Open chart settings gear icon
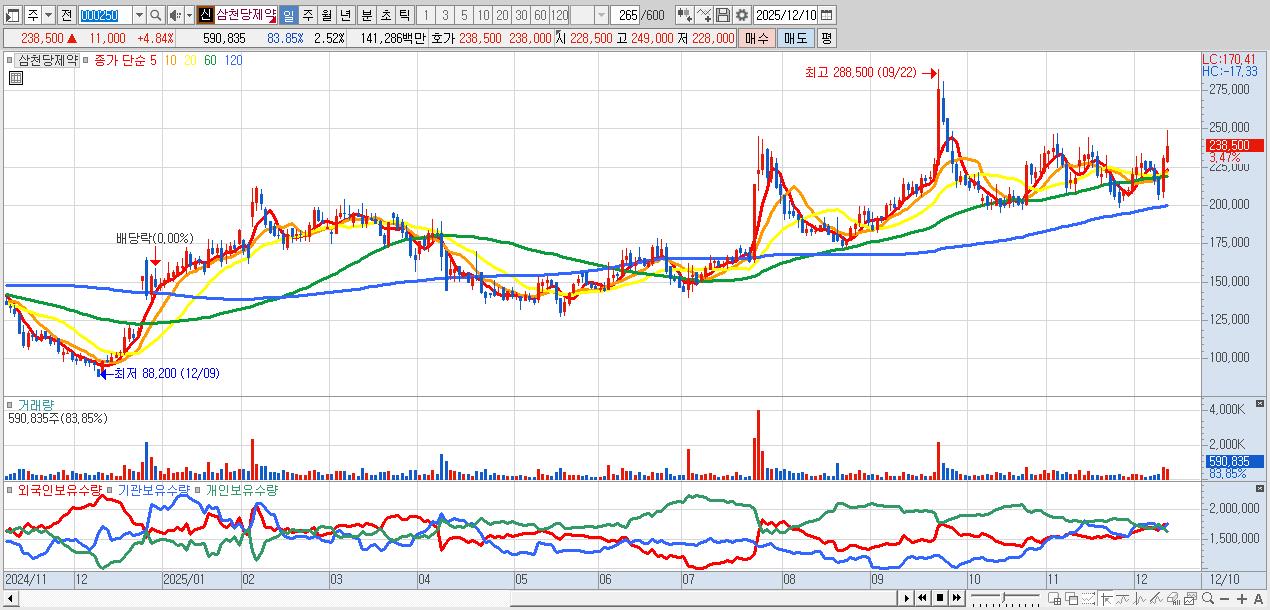1270x610 pixels. (742, 15)
